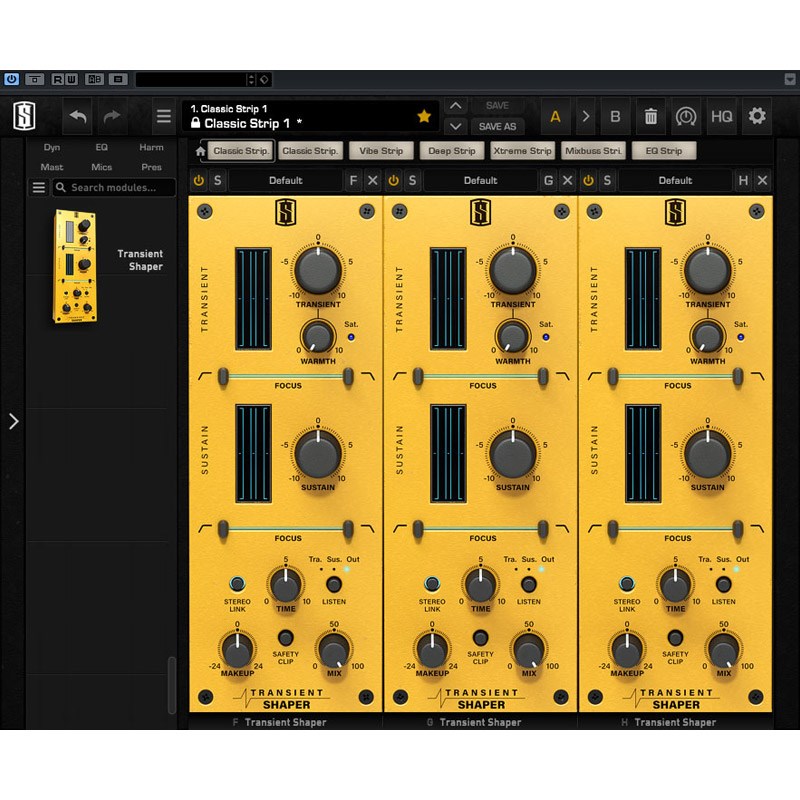Screen dimensions: 800x800
Task: Click the SAVE button
Action: [x=497, y=106]
